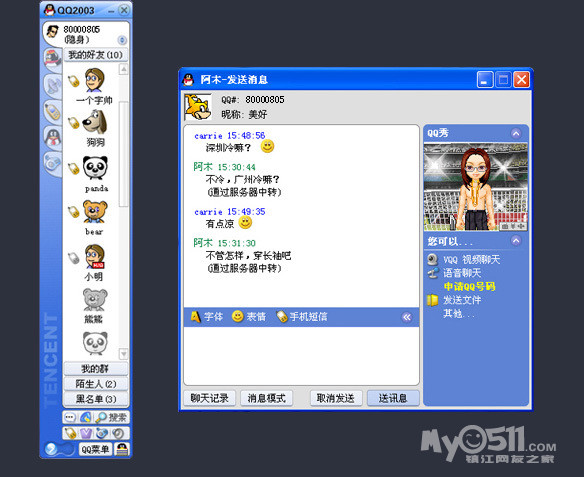This screenshot has height=477, width=584.
Task: Click mobile phone icon beside 一个字帅
Action: tap(73, 81)
